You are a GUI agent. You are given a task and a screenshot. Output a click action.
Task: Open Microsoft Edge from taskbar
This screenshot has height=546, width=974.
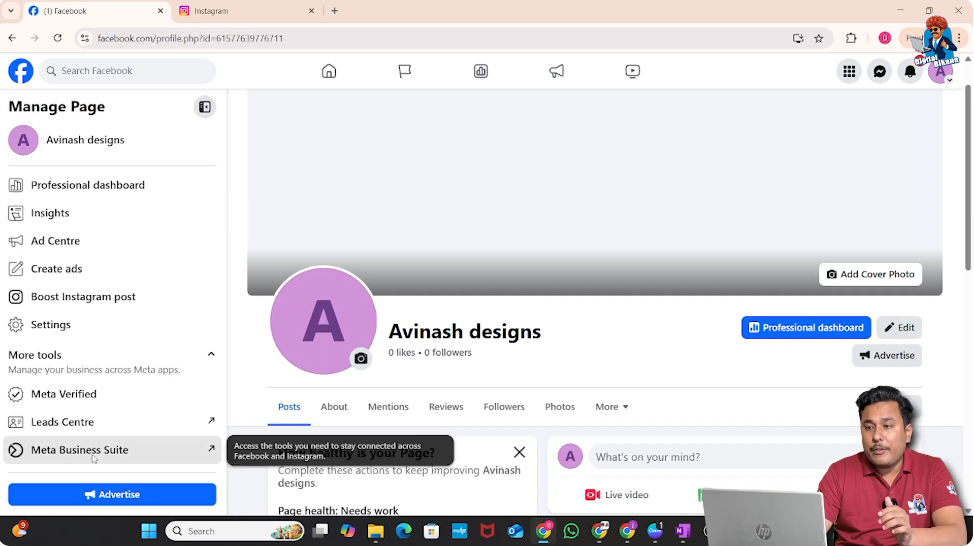(403, 531)
